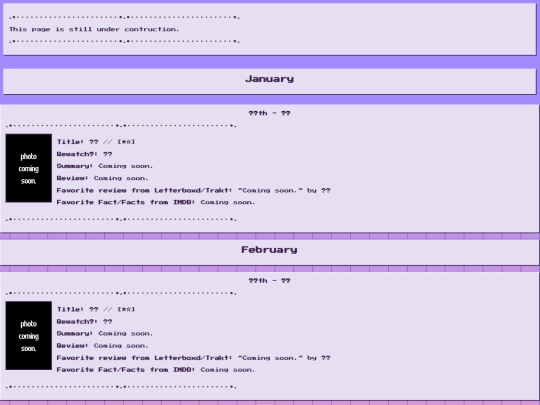This screenshot has width=540, height=405.
Task: Click February's ??th date header
Action: coord(269,281)
